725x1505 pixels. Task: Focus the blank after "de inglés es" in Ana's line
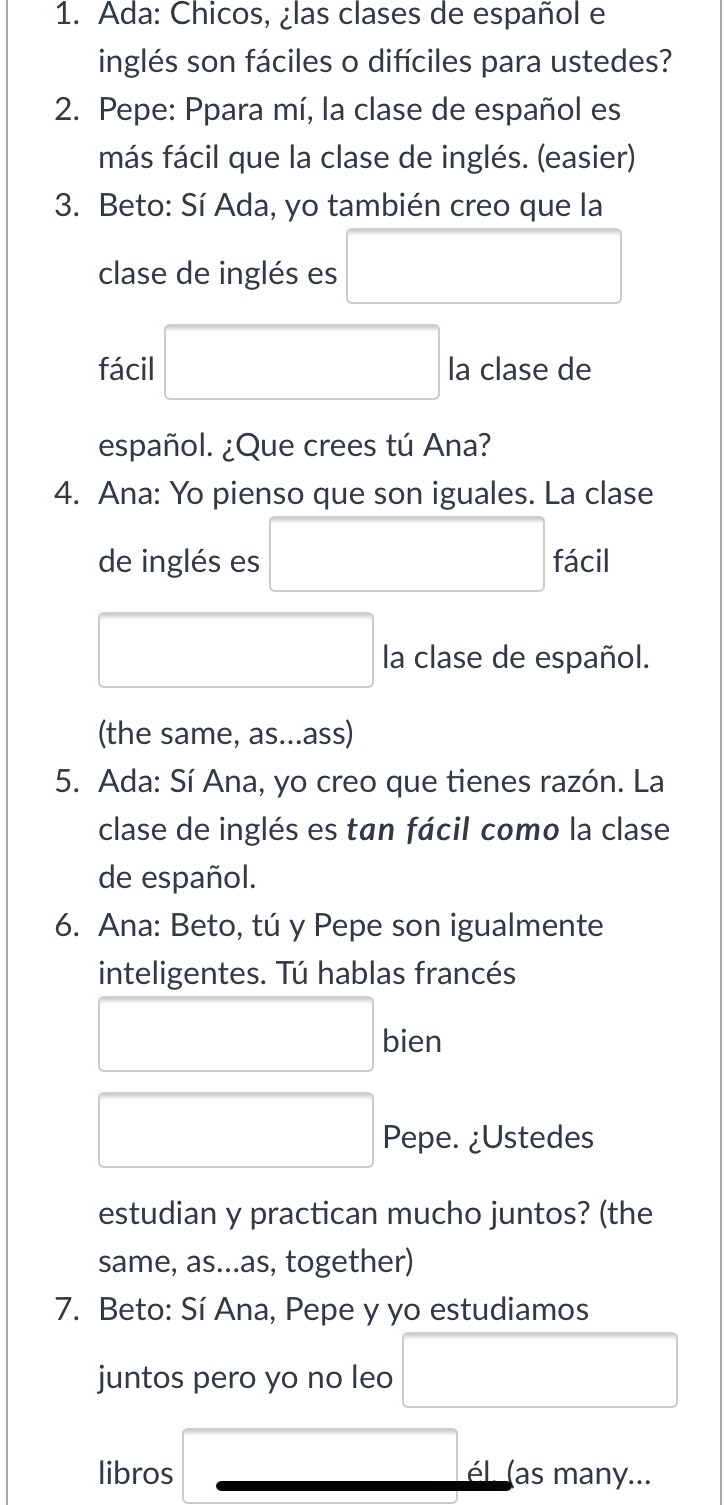point(407,554)
